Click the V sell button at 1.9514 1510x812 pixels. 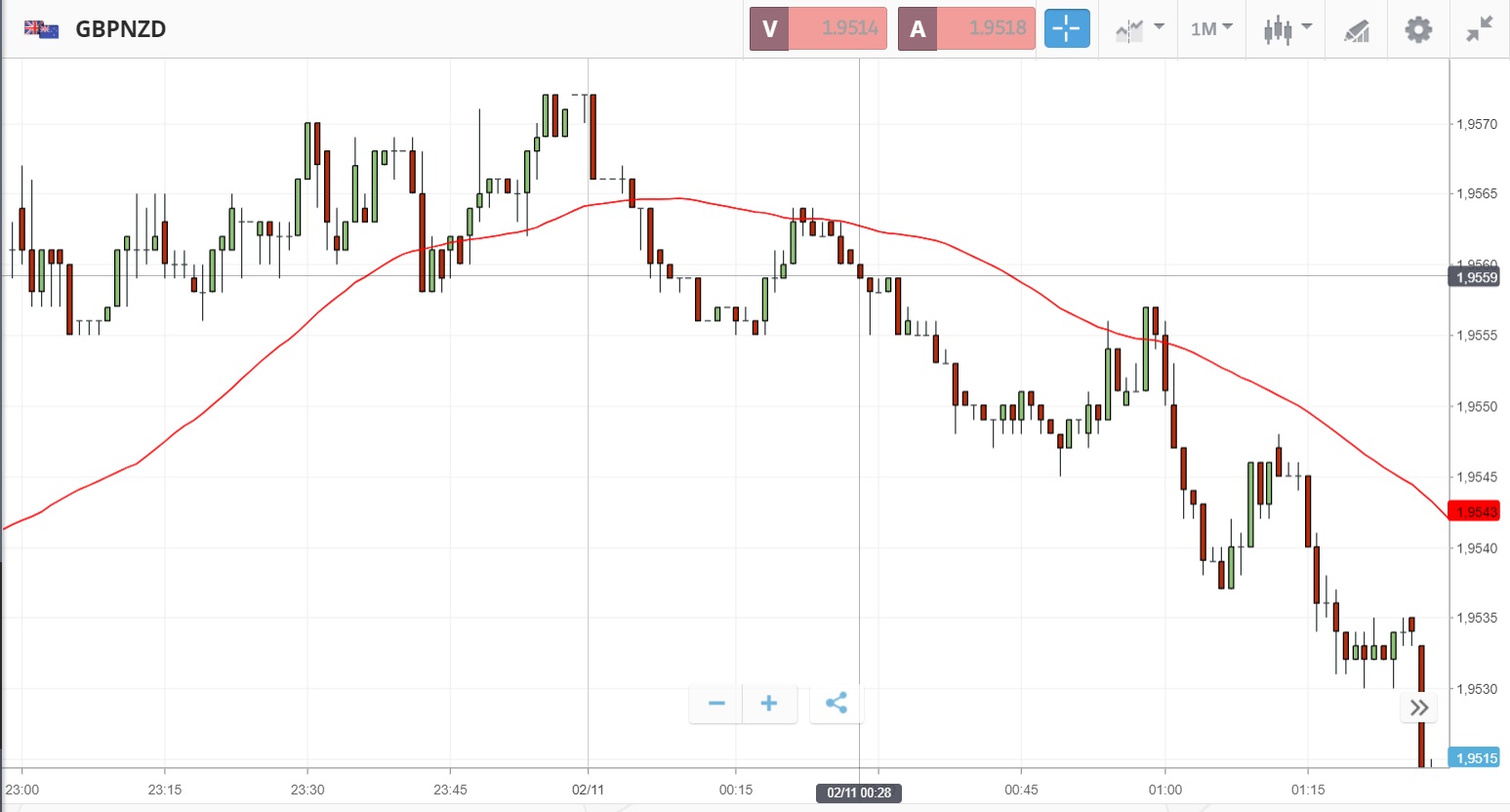coord(818,28)
